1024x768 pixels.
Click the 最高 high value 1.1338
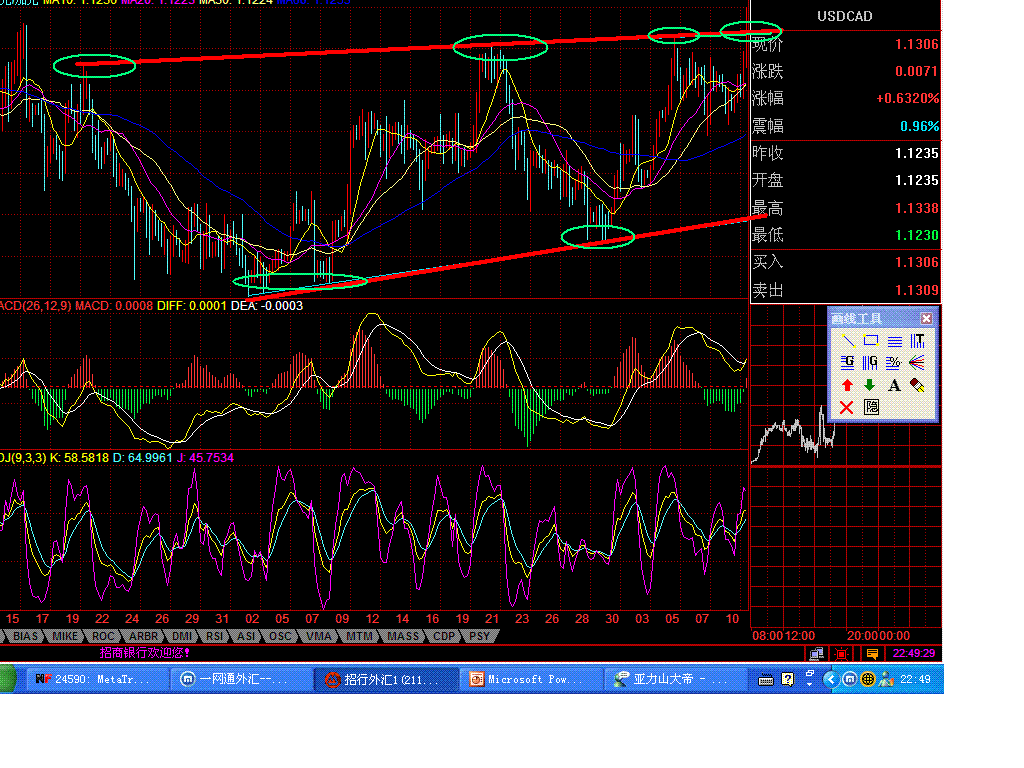(x=916, y=208)
